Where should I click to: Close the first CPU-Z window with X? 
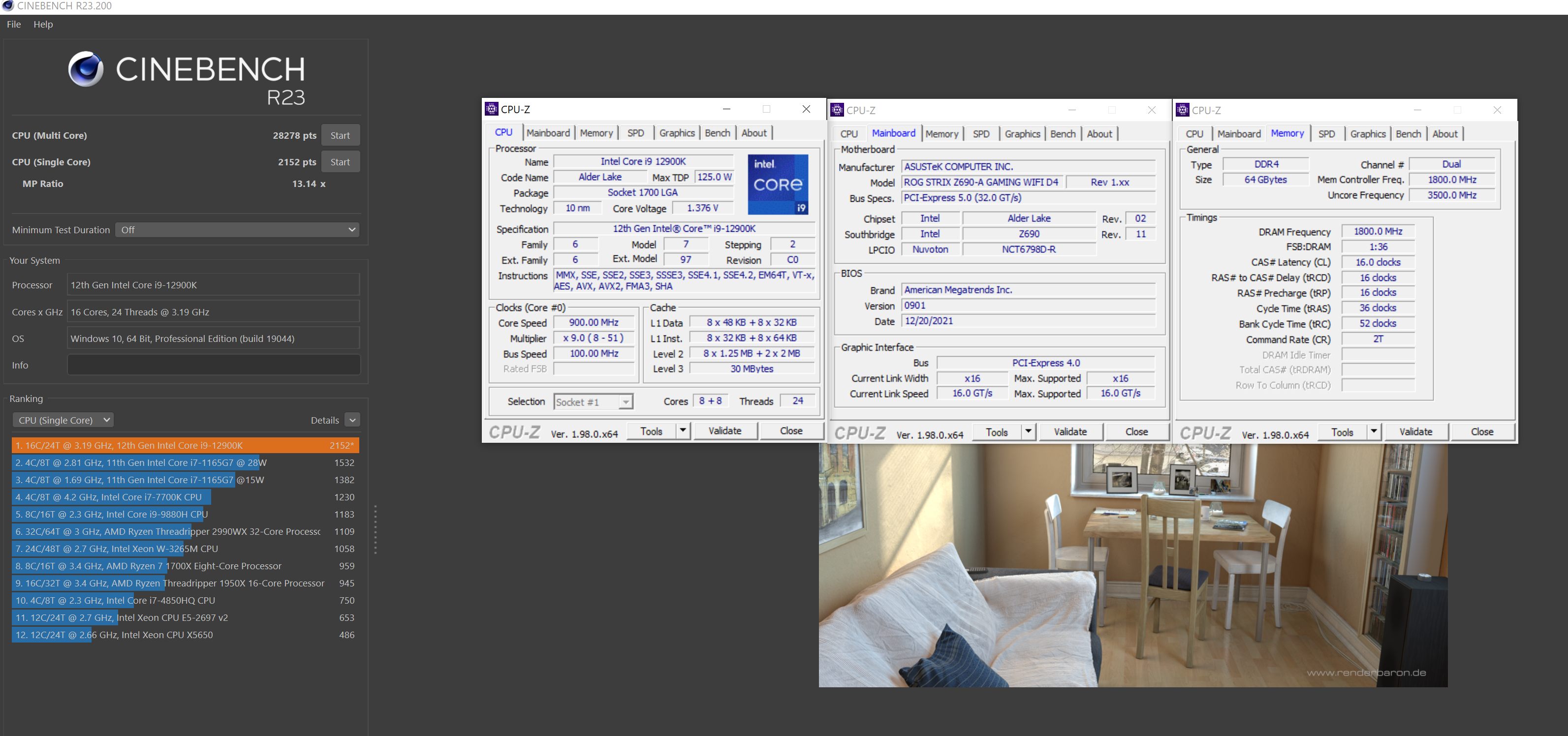tap(806, 109)
